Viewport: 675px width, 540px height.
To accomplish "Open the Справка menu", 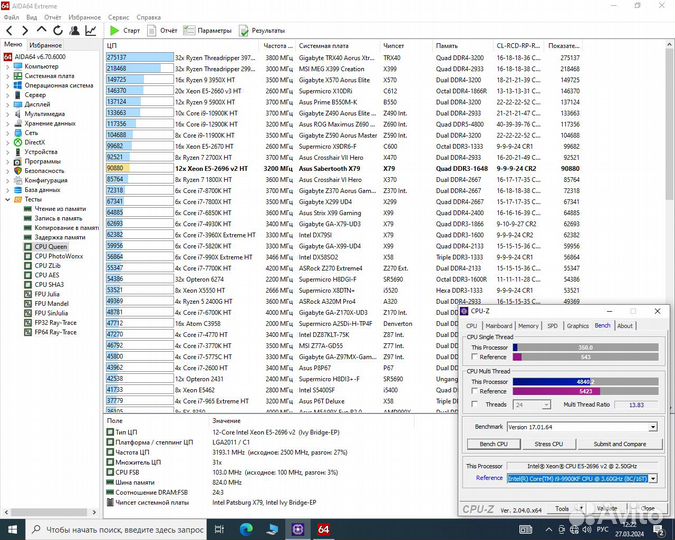I will point(149,17).
